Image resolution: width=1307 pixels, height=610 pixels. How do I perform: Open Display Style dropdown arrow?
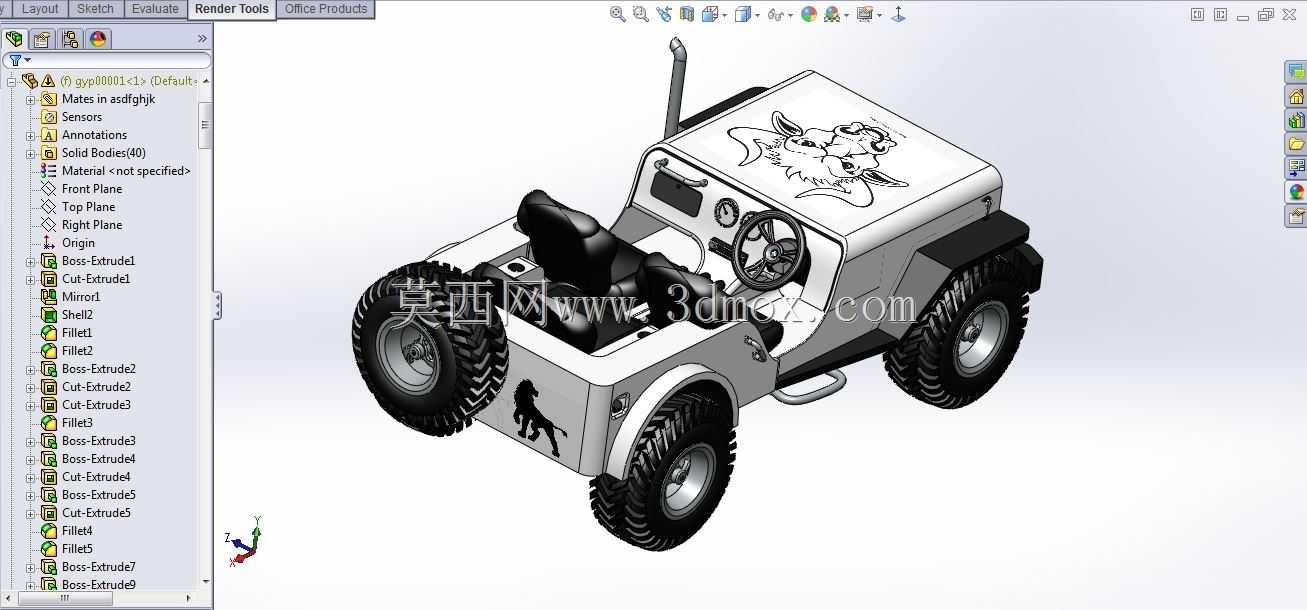pos(757,15)
